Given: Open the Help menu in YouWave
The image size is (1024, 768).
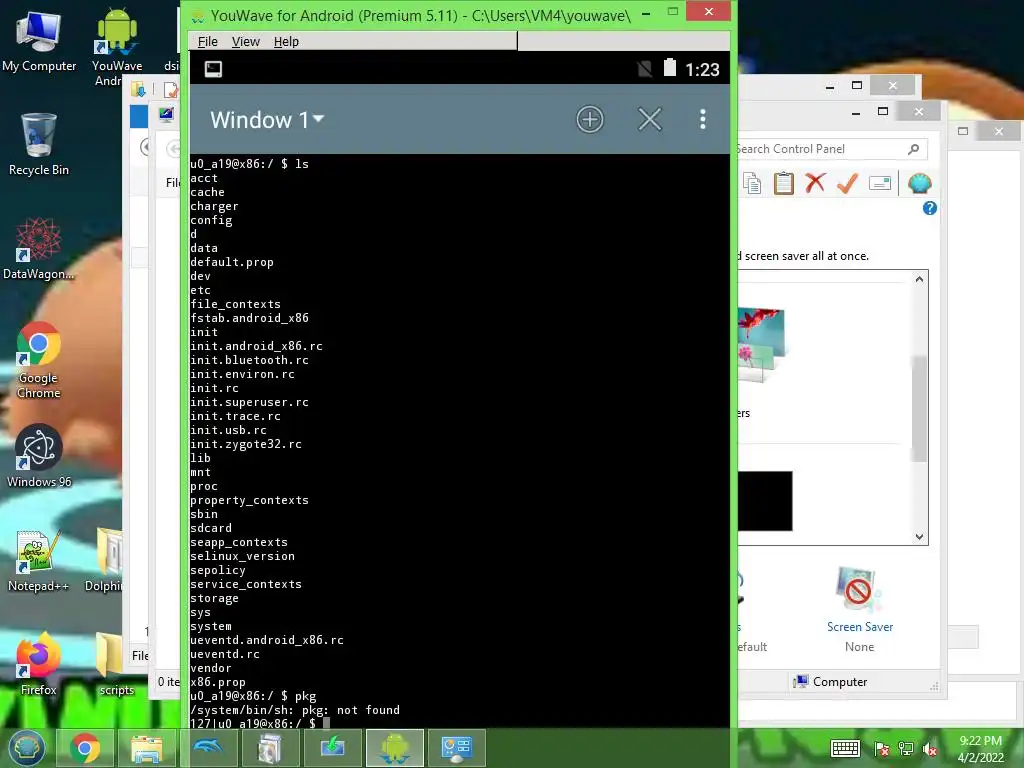Looking at the screenshot, I should (286, 42).
